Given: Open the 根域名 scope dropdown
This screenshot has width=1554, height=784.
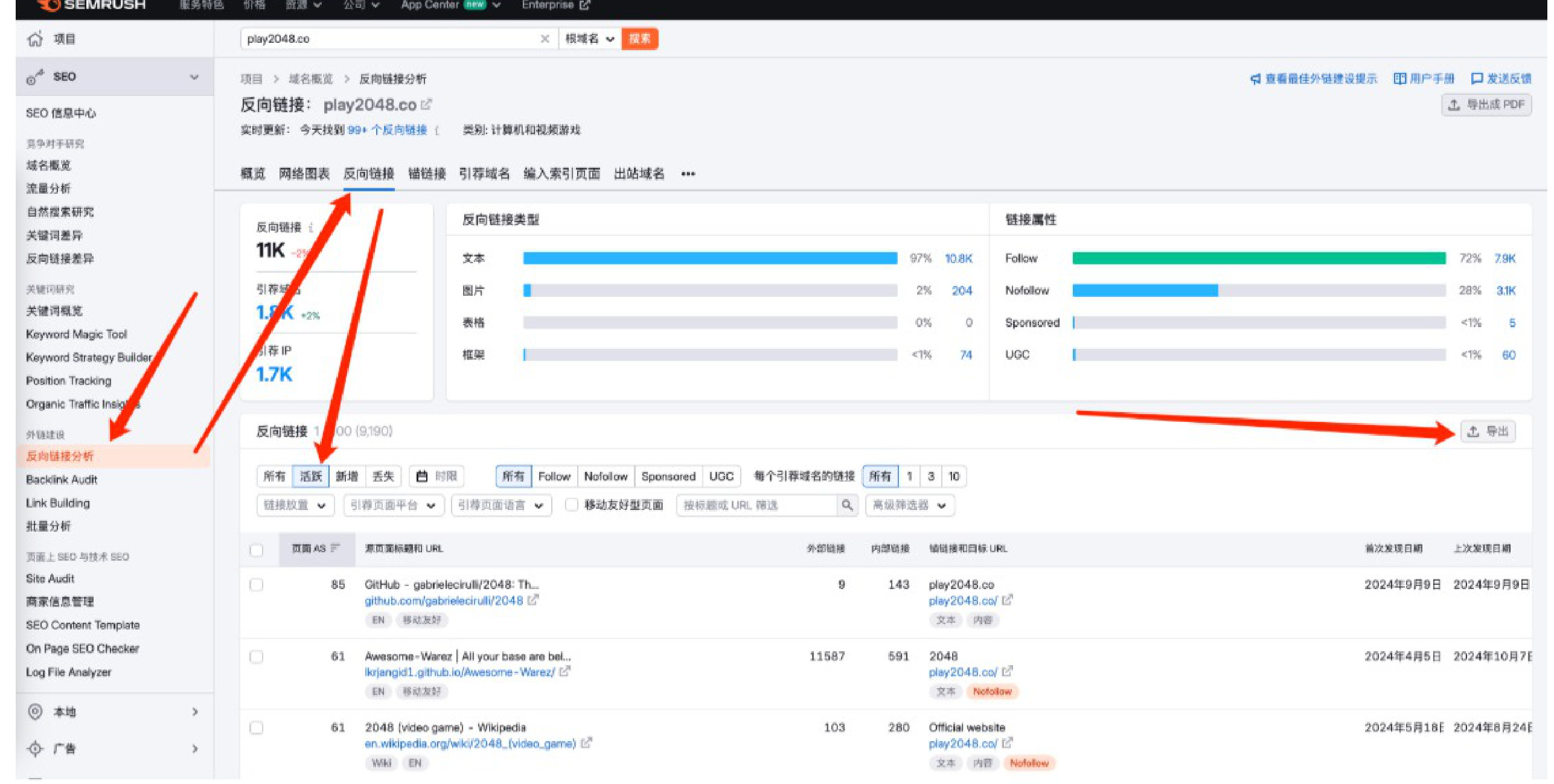Looking at the screenshot, I should (589, 39).
